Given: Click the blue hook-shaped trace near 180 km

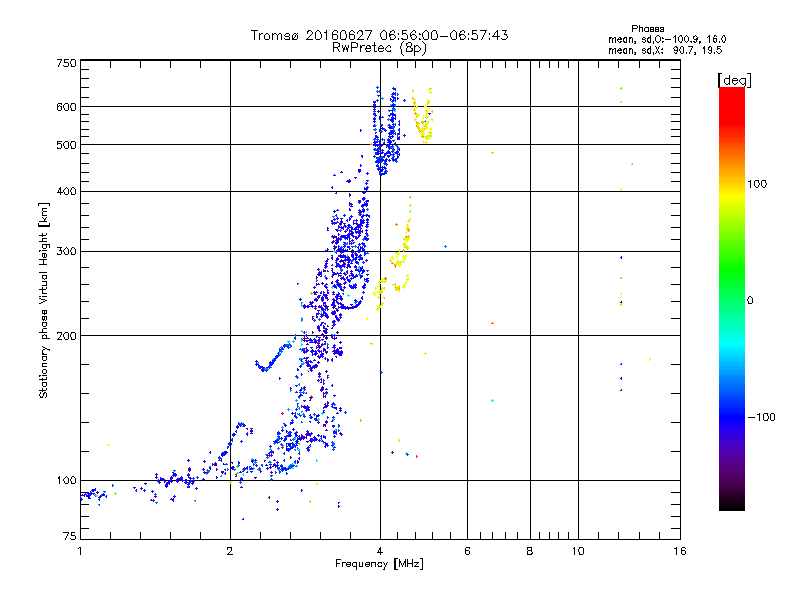Looking at the screenshot, I should [x=272, y=358].
